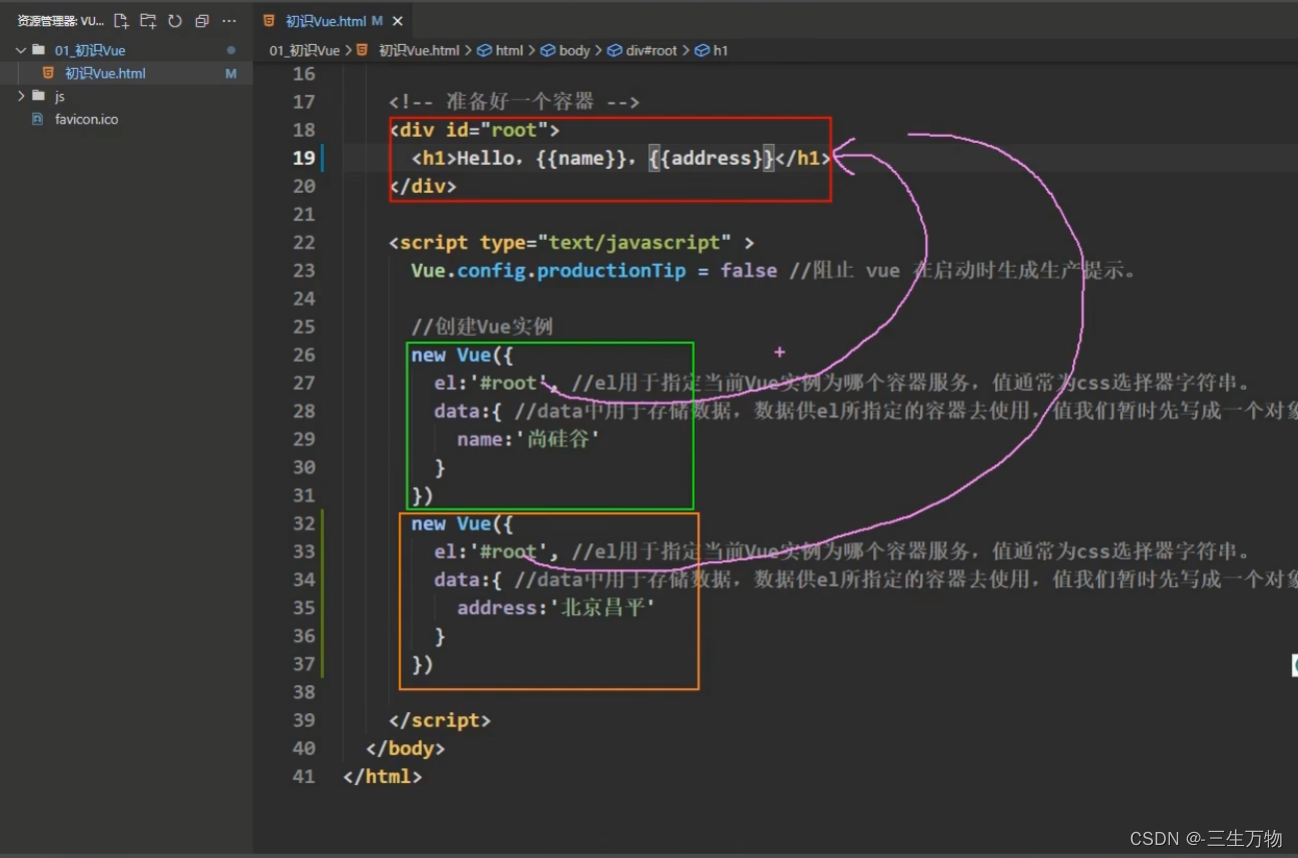Click the false value on line 23
The image size is (1298, 858).
(749, 271)
